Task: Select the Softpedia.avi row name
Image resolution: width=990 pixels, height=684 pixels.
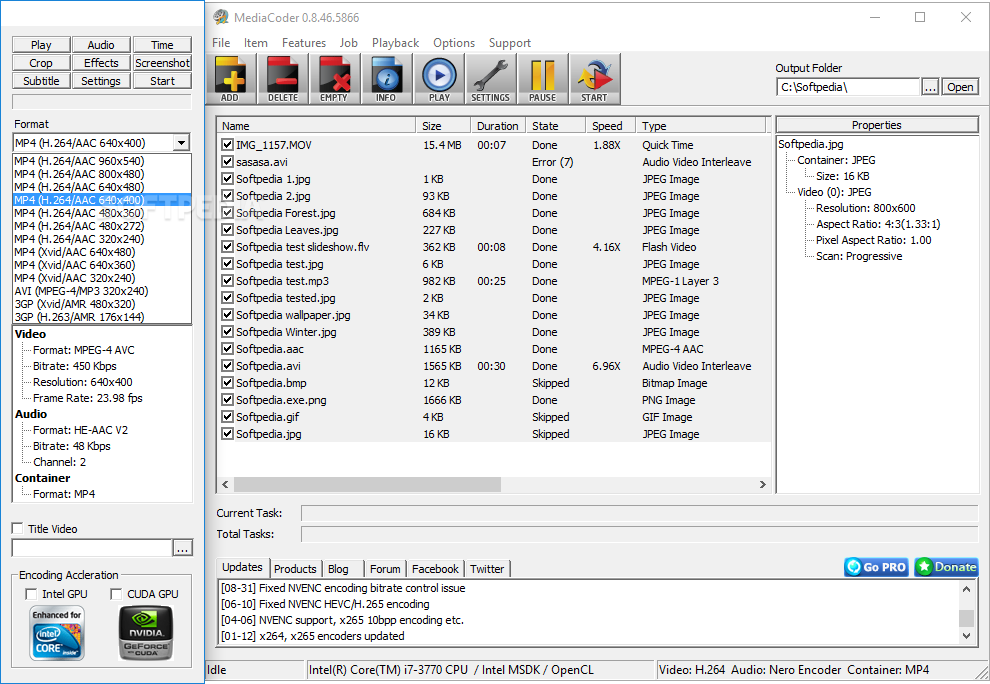Action: 268,366
